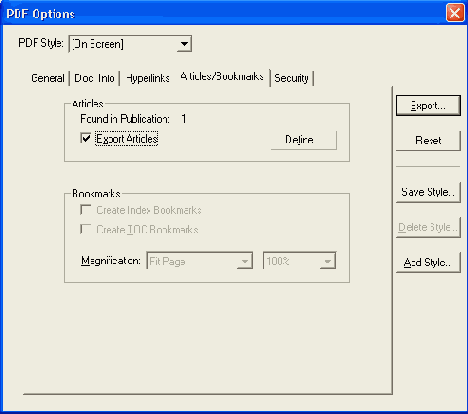Click the Save Style button
468x414 pixels.
pyautogui.click(x=428, y=192)
